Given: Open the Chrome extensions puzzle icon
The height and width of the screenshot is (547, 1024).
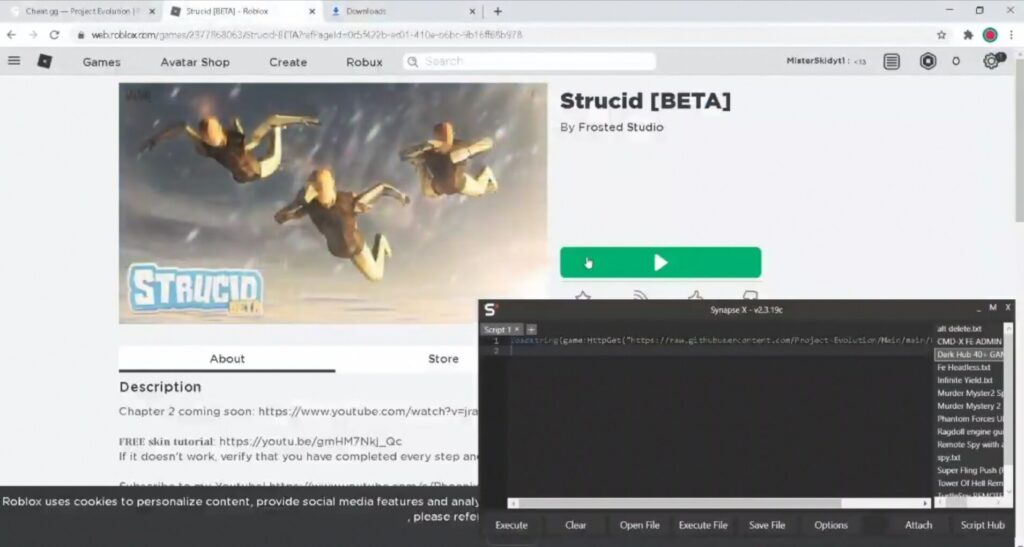Looking at the screenshot, I should [968, 35].
